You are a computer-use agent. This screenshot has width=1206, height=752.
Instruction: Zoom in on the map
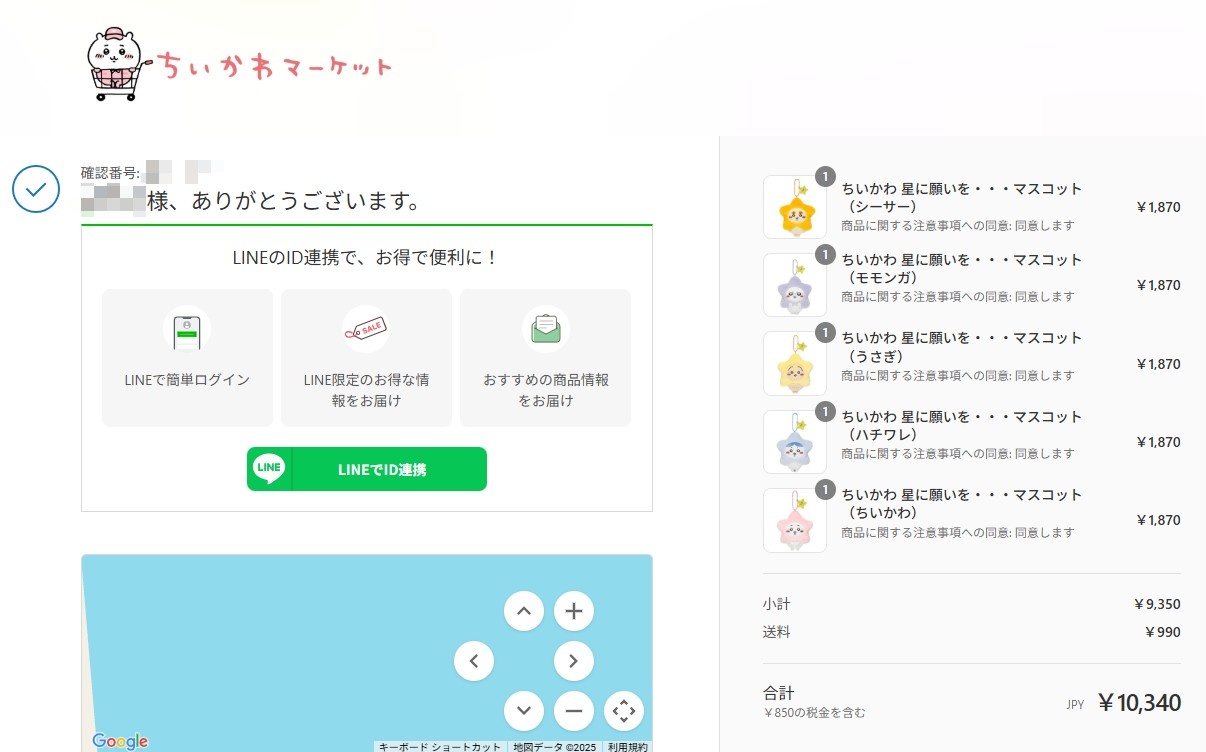coord(574,611)
